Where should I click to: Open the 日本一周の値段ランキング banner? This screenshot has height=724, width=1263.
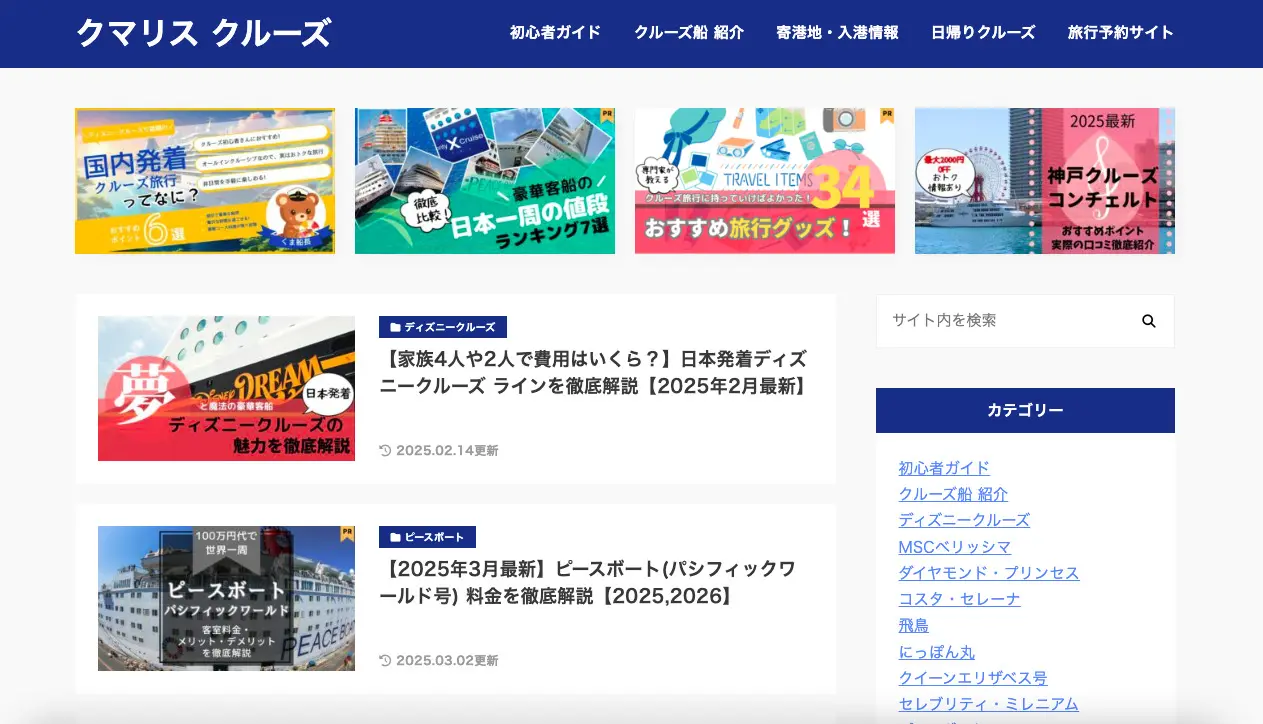coord(485,181)
